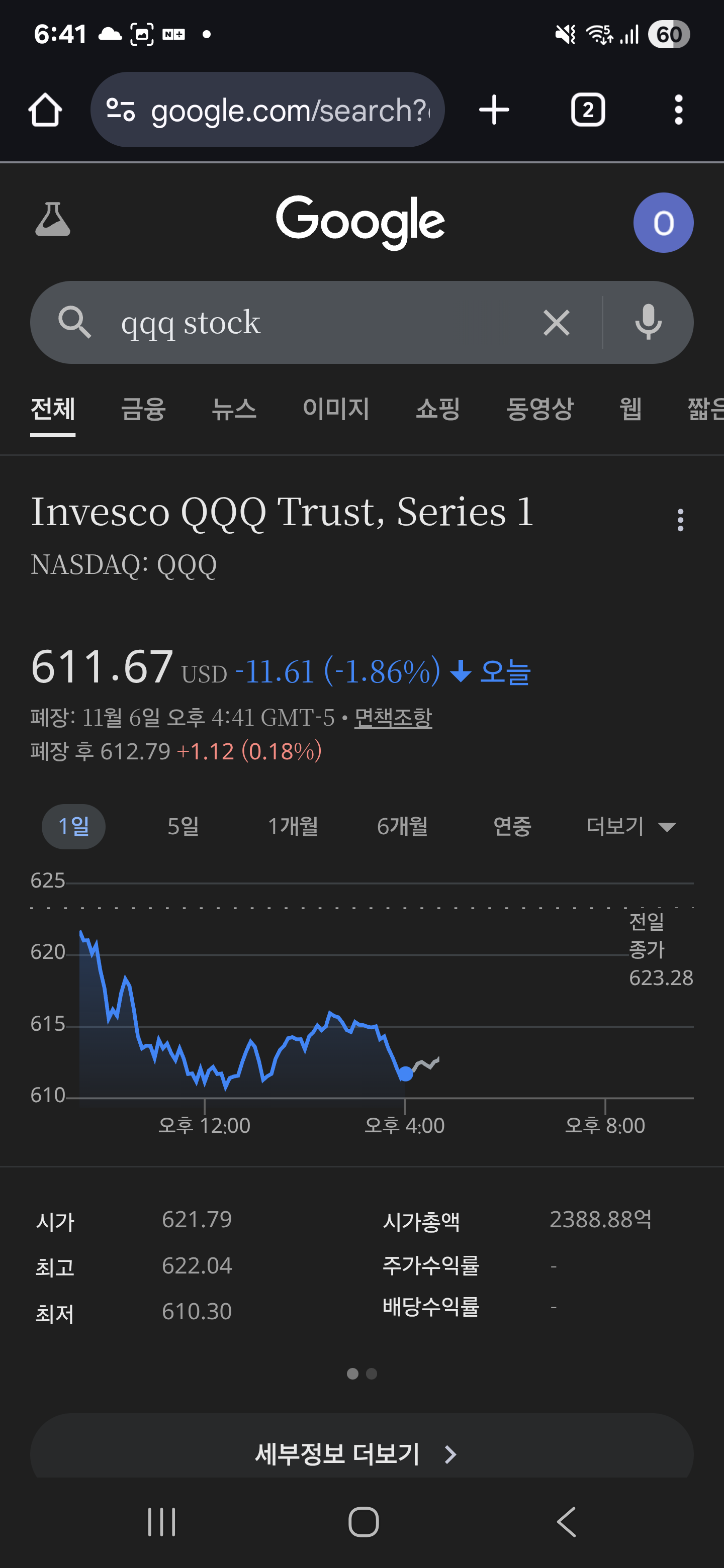Switch to the 뉴스 tab

[x=234, y=409]
